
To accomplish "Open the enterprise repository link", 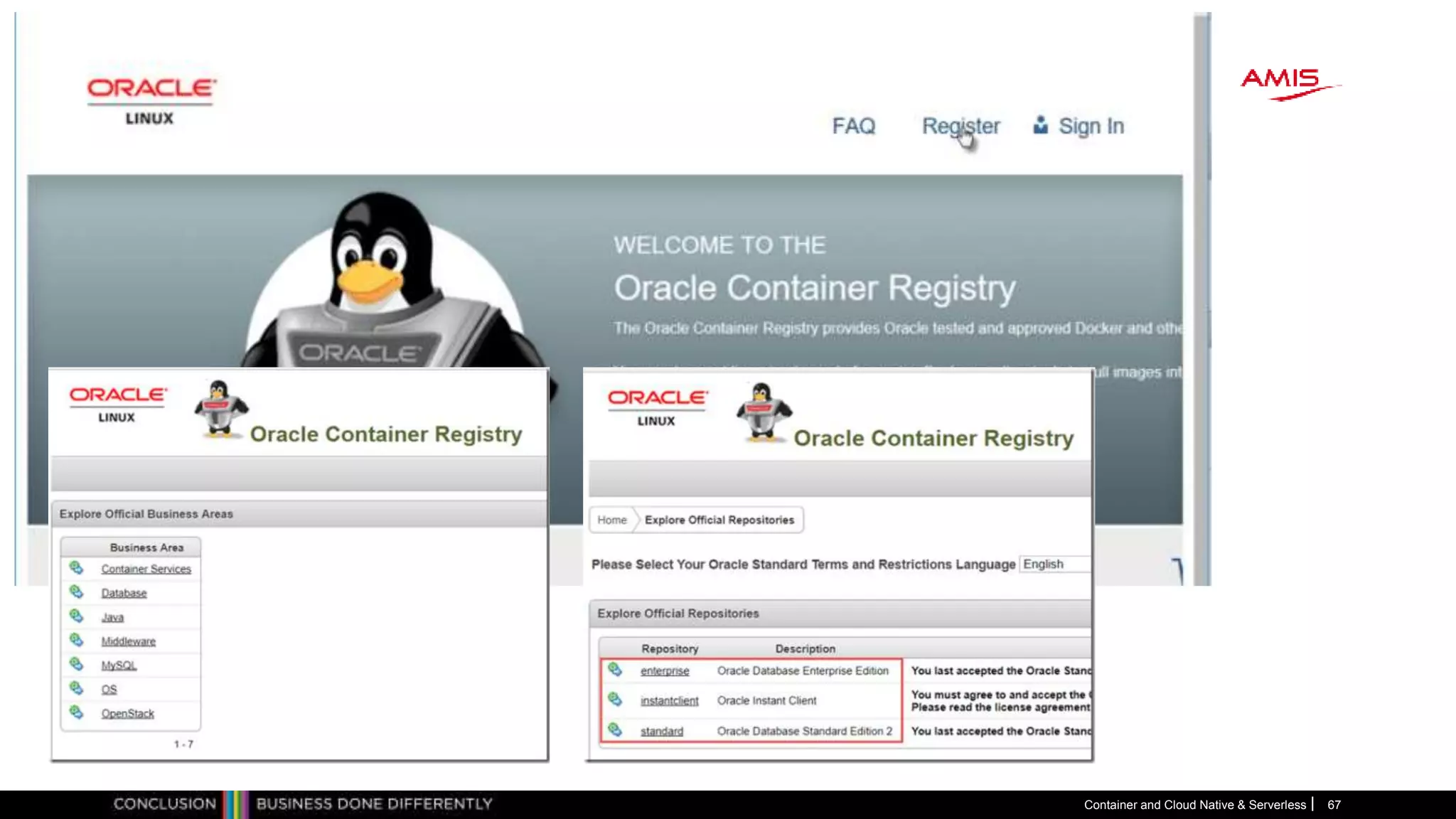I will pos(665,671).
